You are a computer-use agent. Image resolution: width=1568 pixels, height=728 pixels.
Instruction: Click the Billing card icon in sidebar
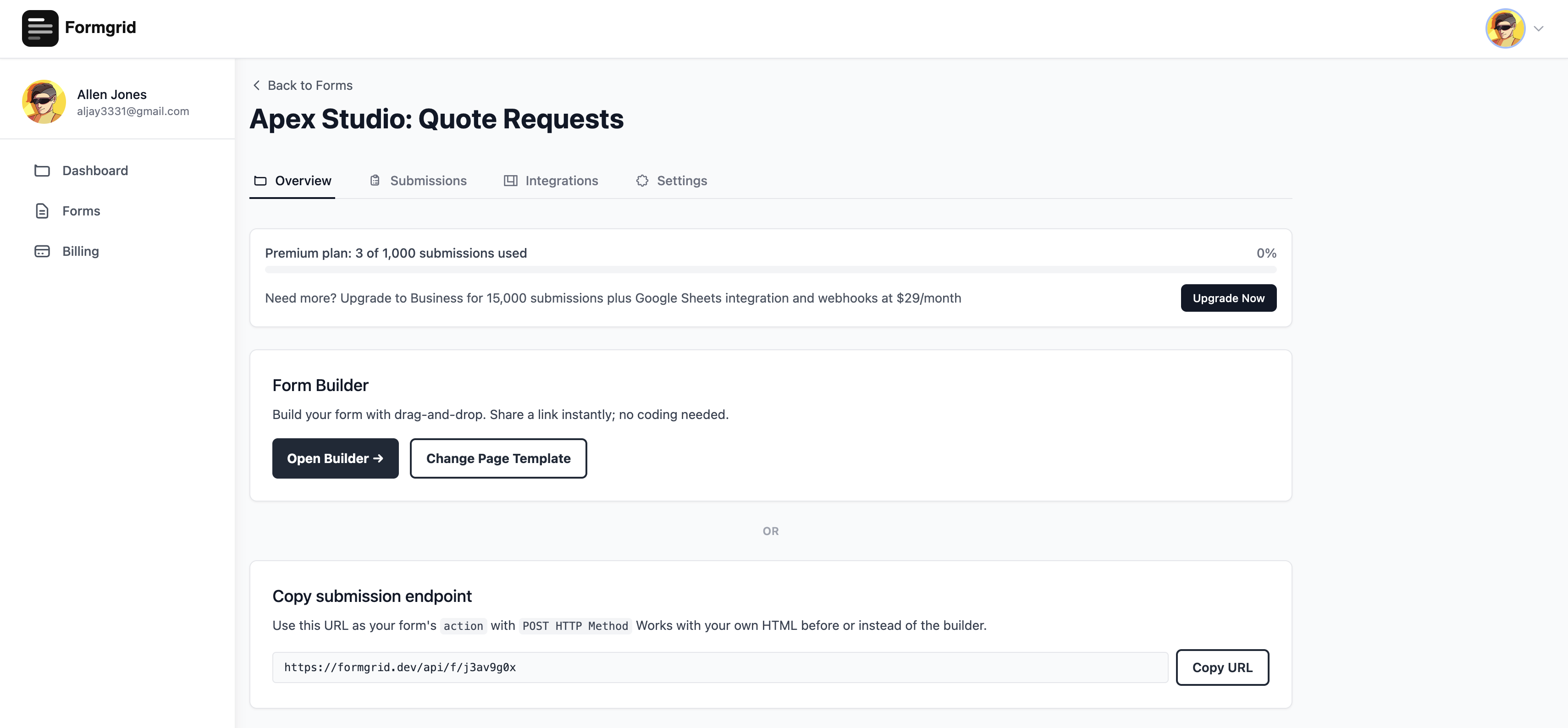42,251
